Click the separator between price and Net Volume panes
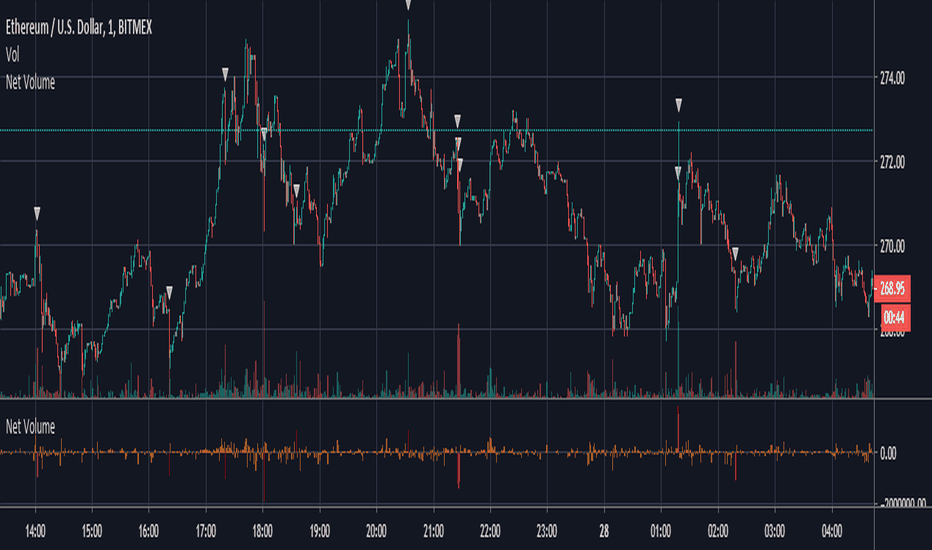 (466, 398)
